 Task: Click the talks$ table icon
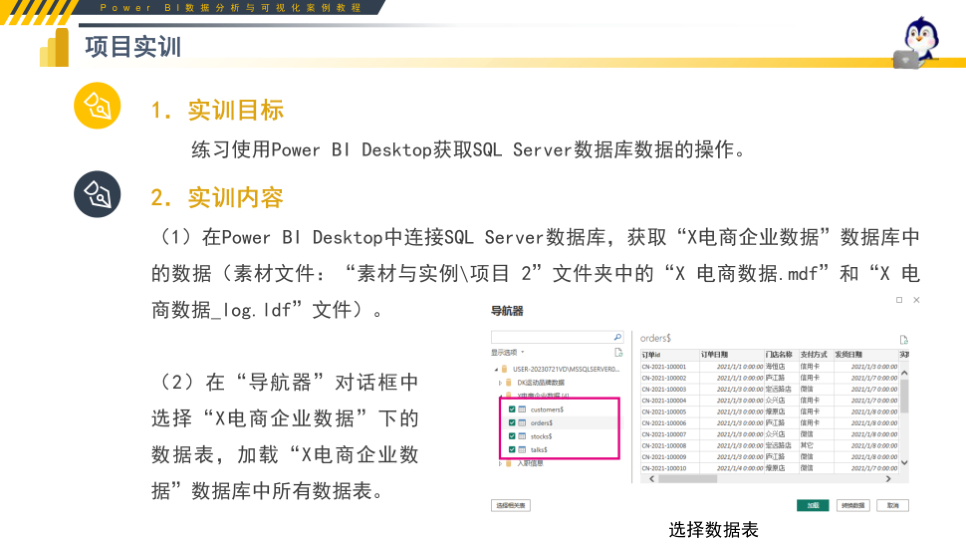point(522,450)
